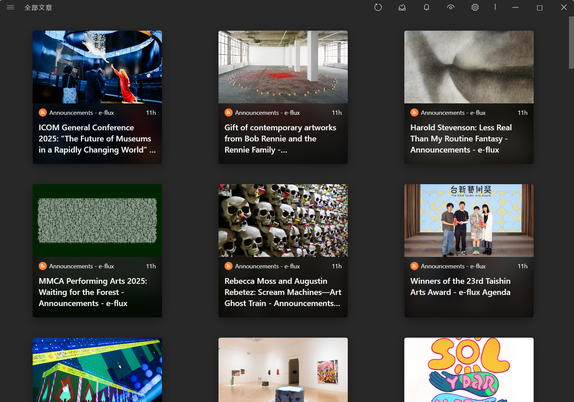Open the white gallery room thumbnail

point(283,370)
